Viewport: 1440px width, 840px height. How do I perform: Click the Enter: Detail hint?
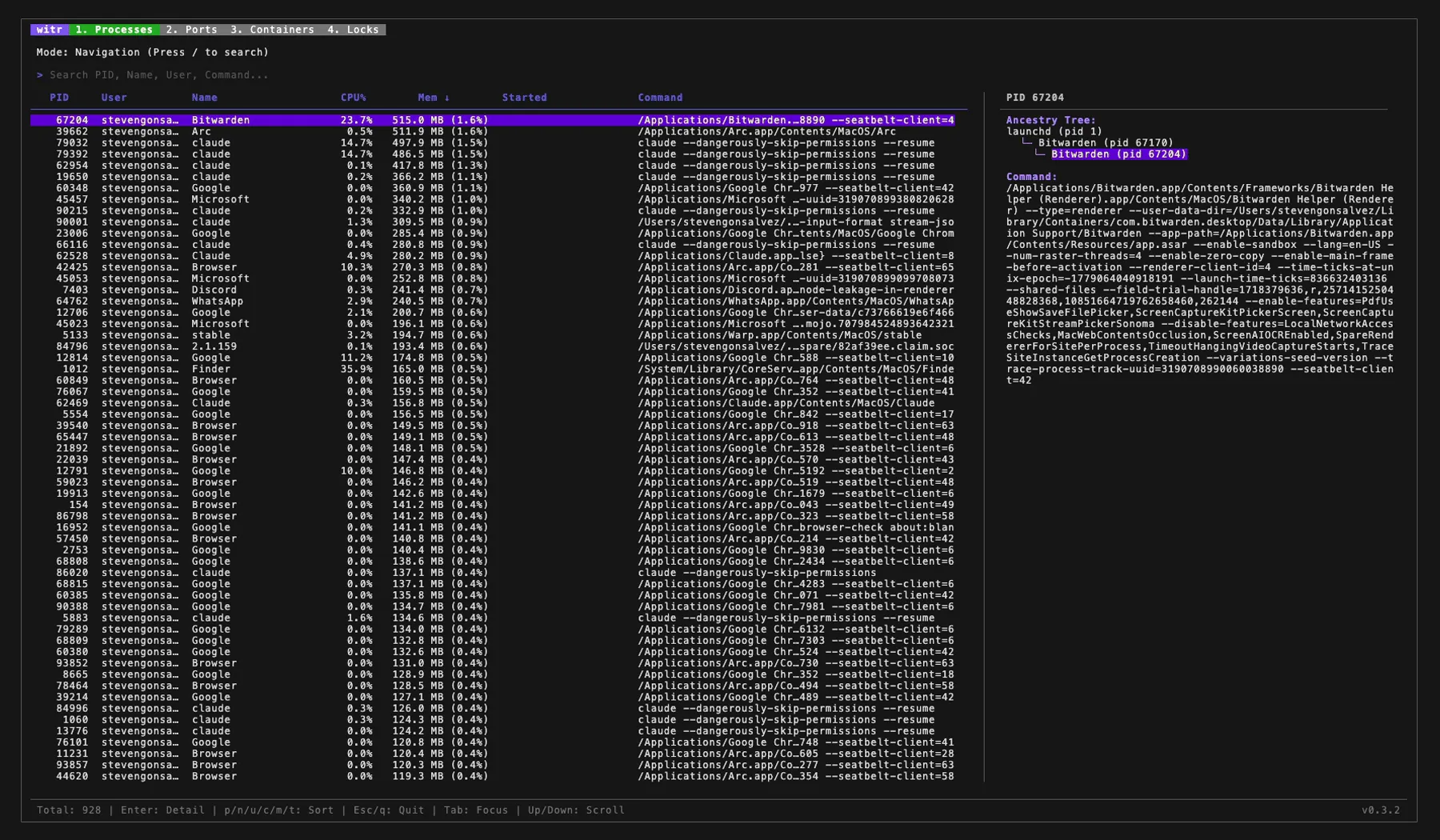point(162,810)
